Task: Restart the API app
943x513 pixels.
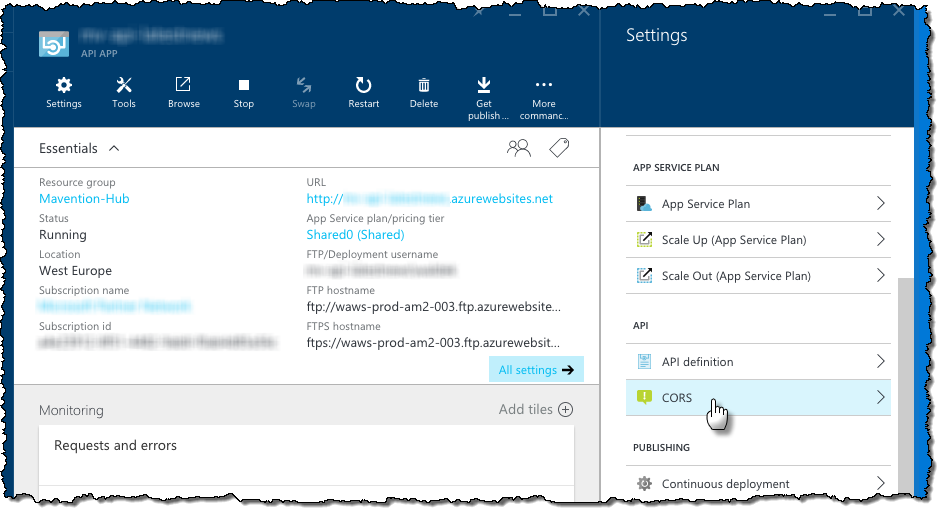Action: point(364,93)
